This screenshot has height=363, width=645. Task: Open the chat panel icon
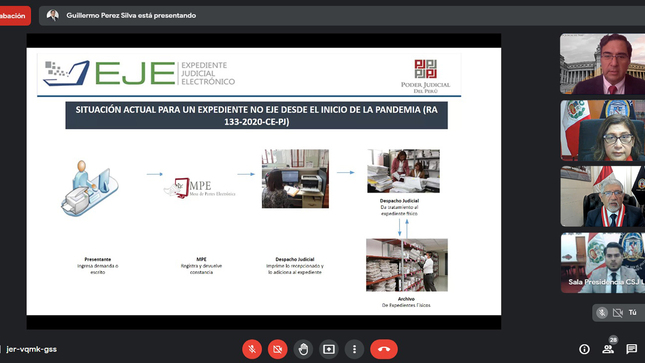tap(631, 349)
